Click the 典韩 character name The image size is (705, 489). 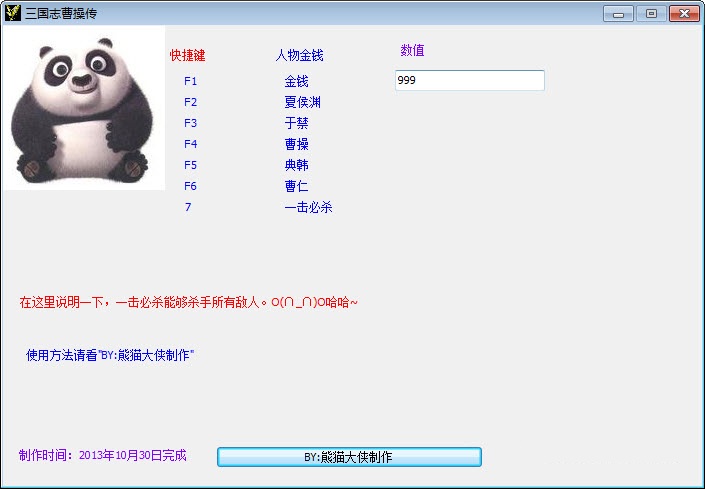(296, 165)
